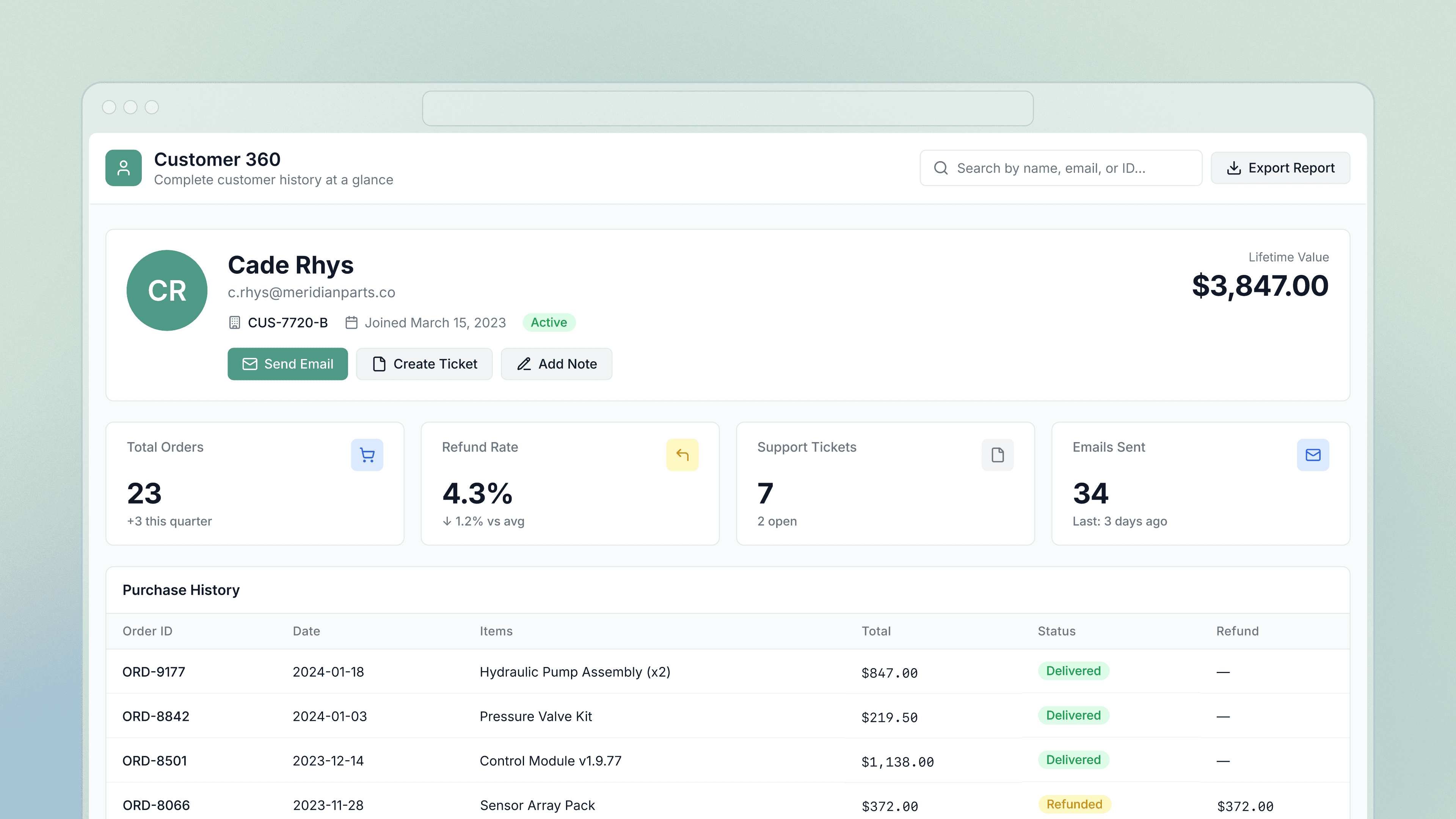Click the Items column header
The height and width of the screenshot is (819, 1456).
[496, 631]
